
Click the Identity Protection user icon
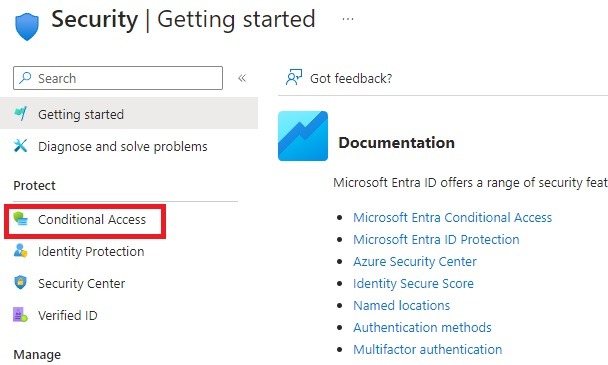[21, 251]
